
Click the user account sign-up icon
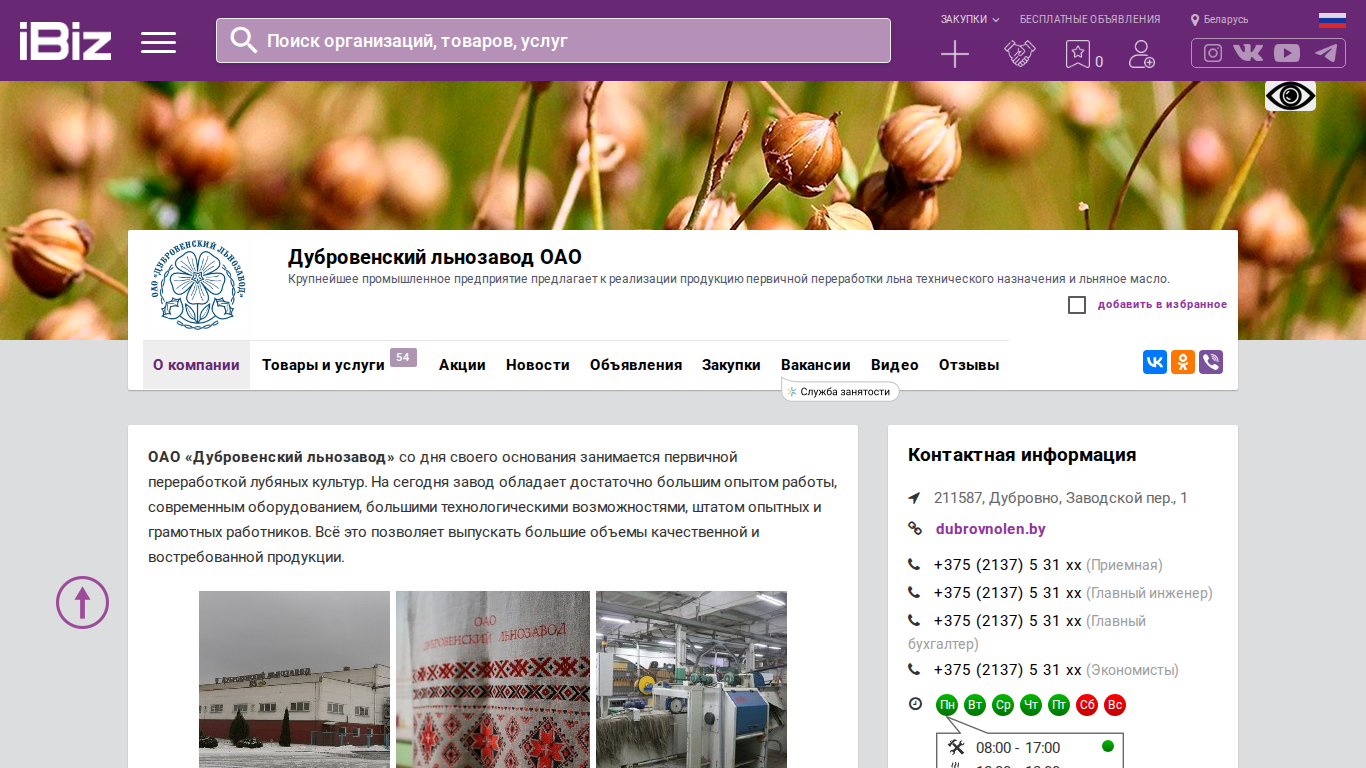pyautogui.click(x=1141, y=54)
